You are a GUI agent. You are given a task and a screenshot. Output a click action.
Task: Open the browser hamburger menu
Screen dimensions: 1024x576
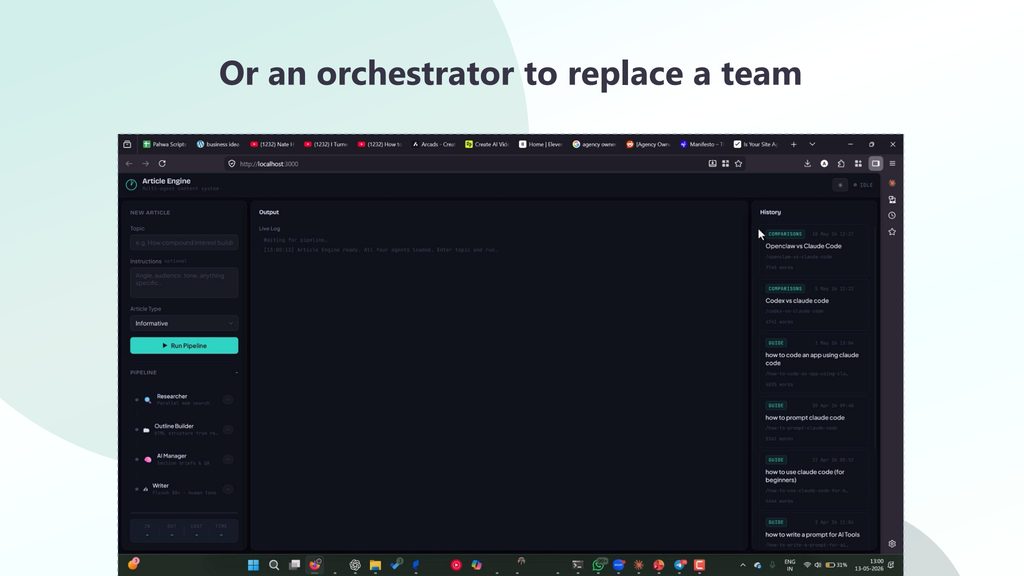coord(892,164)
